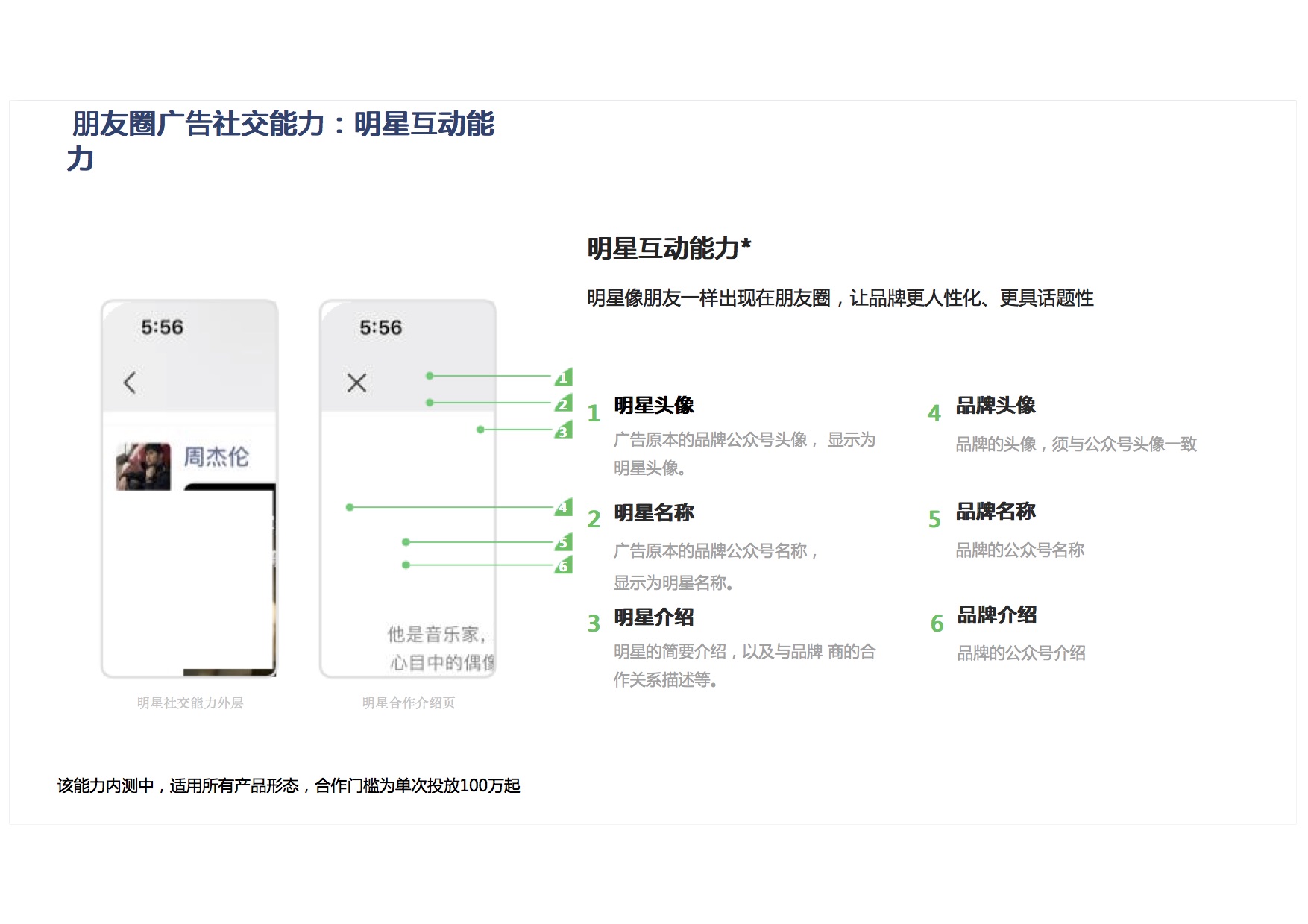The image size is (1308, 924).
Task: Click the green callout tag 3 beside the phone
Action: tap(563, 431)
